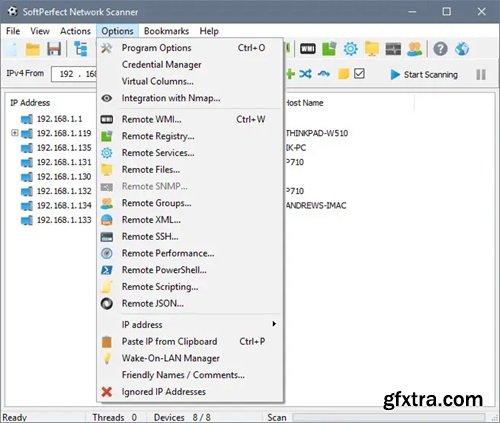Click the PowerShell icon in the menu

click(x=107, y=270)
